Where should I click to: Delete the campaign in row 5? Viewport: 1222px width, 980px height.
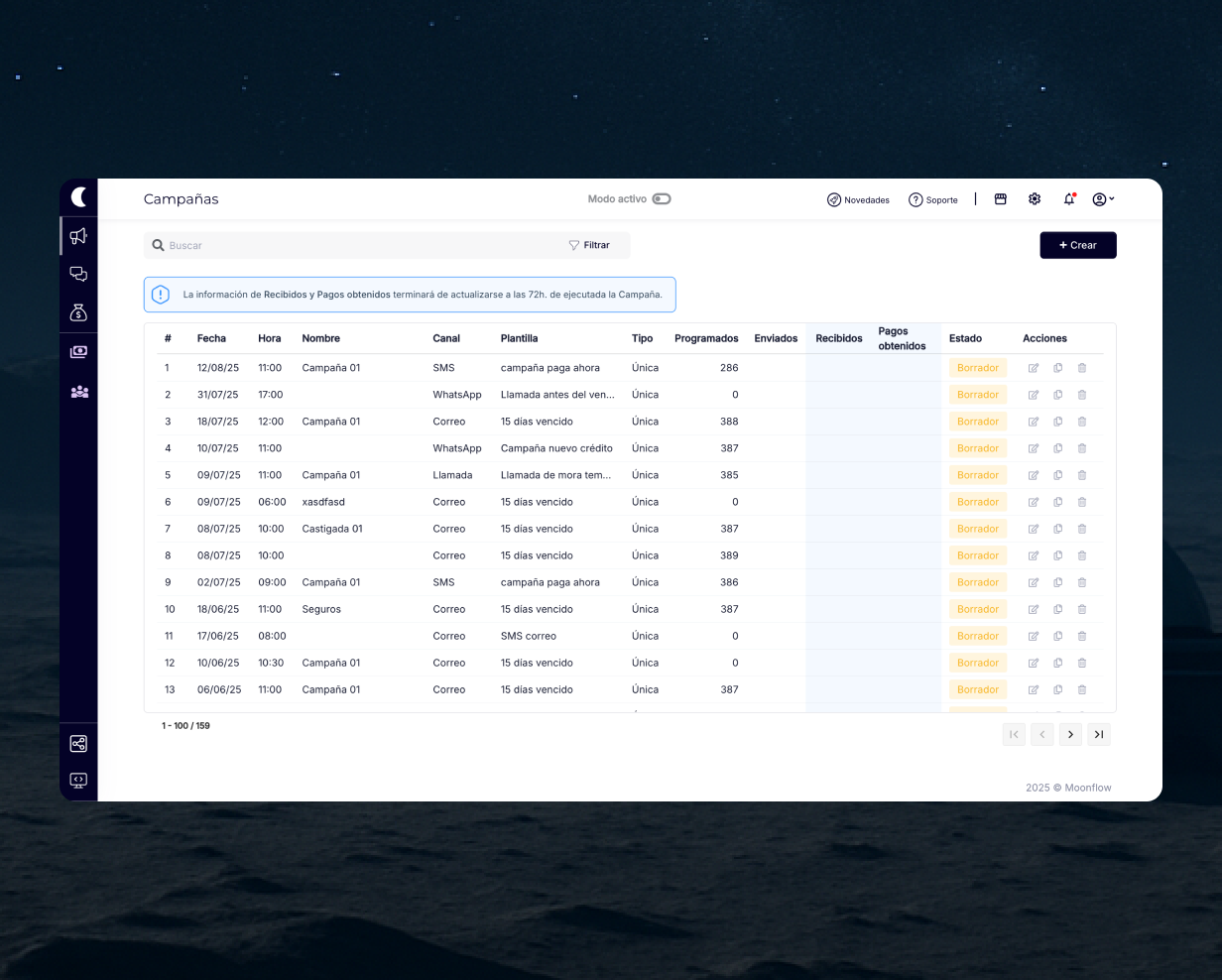point(1081,475)
